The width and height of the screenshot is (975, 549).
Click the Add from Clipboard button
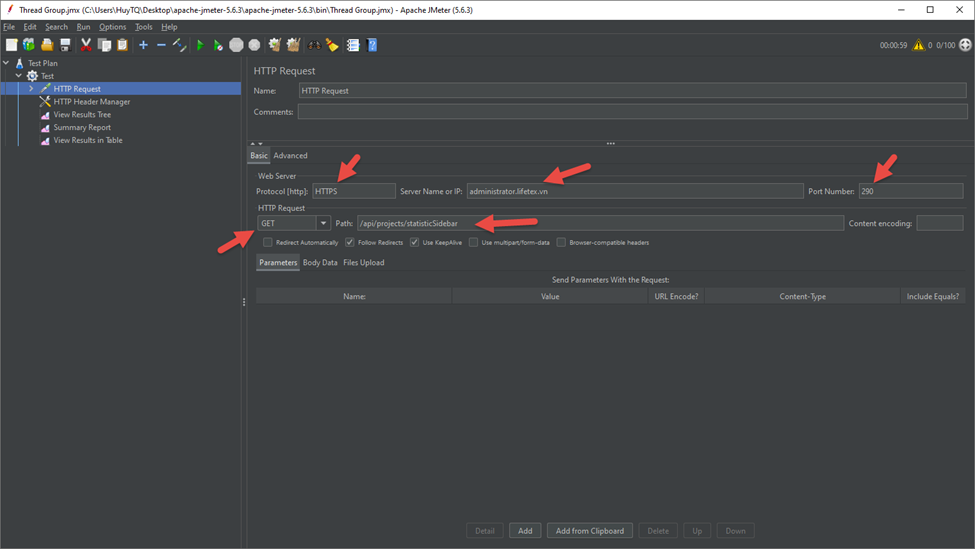(x=589, y=531)
